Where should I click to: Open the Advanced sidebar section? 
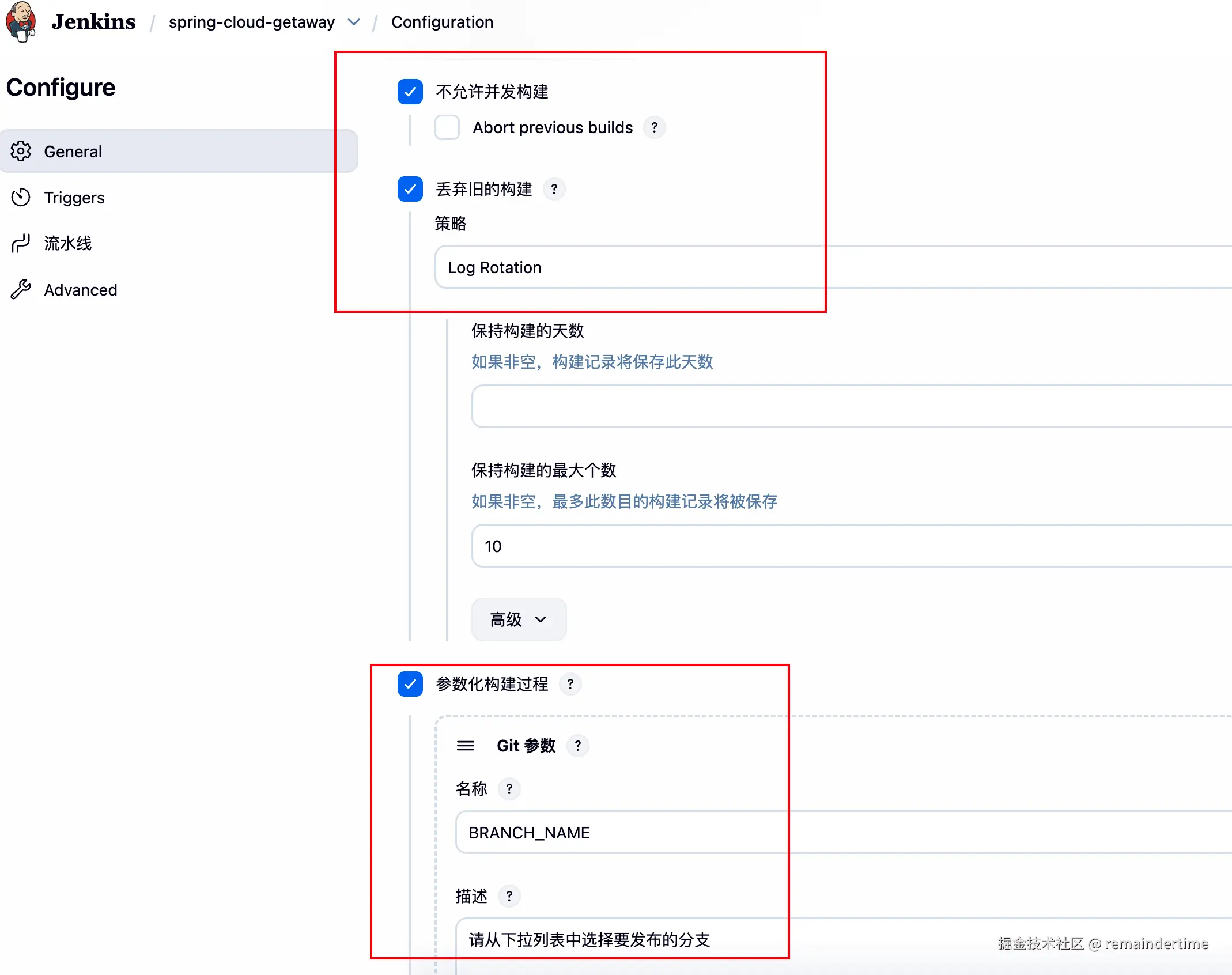point(80,290)
